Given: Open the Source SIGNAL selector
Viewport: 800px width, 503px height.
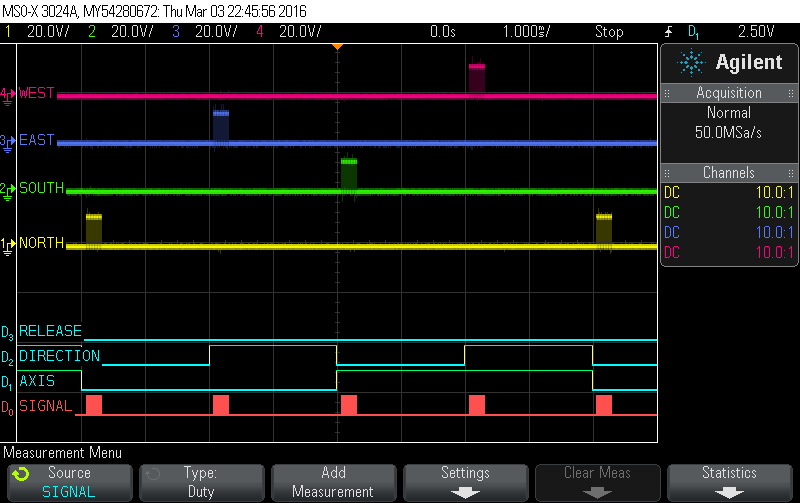Looking at the screenshot, I should (68, 482).
